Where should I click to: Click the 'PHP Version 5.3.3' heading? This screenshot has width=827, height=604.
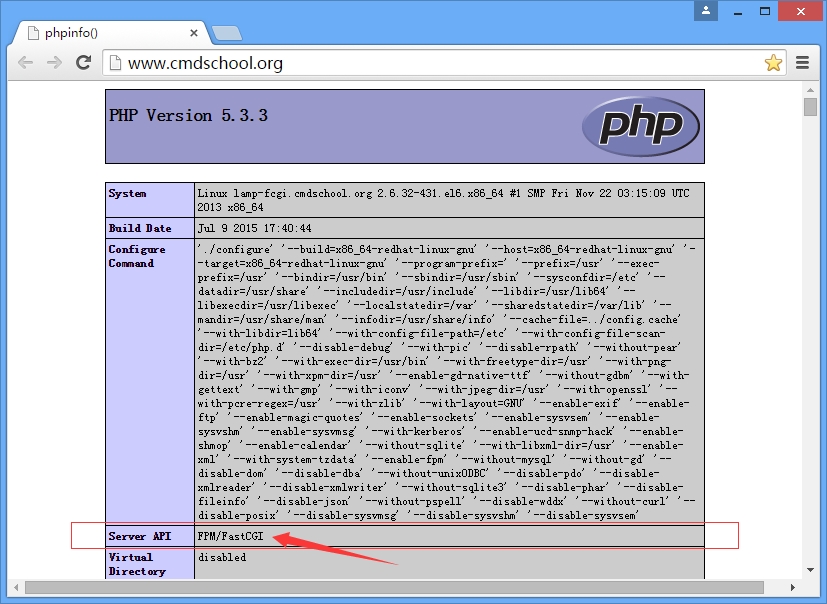pyautogui.click(x=188, y=116)
